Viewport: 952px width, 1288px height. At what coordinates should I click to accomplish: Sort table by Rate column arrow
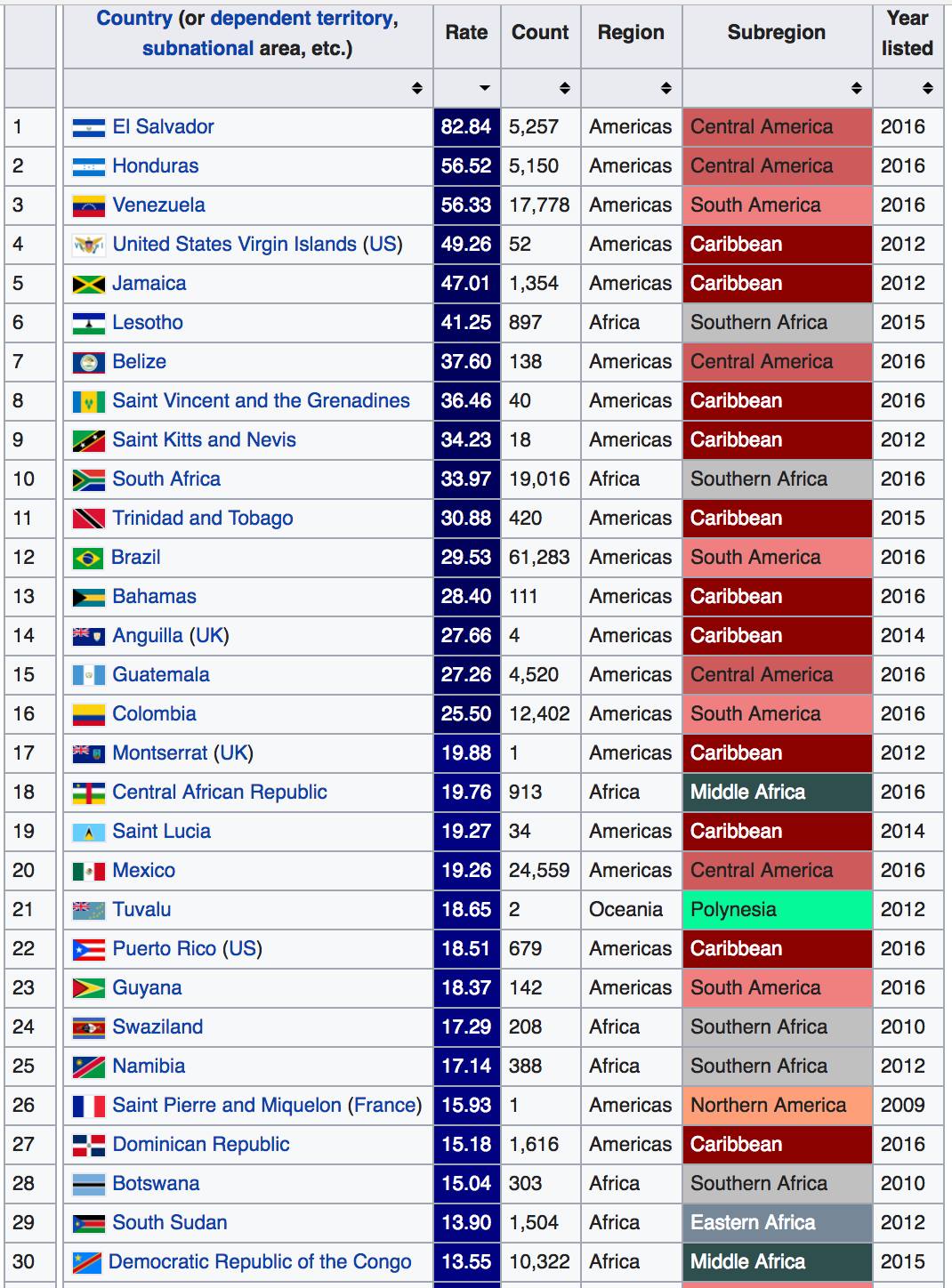484,88
